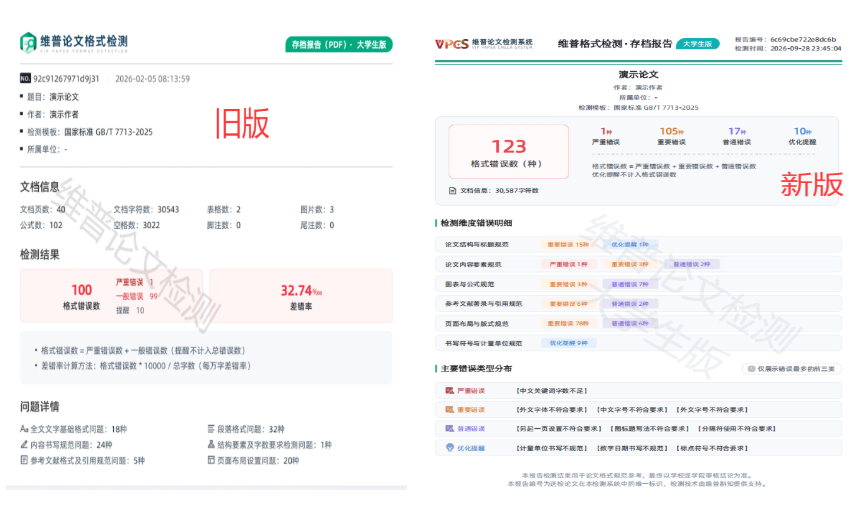Click the 32.74‱ 差错率 card

[x=301, y=296]
